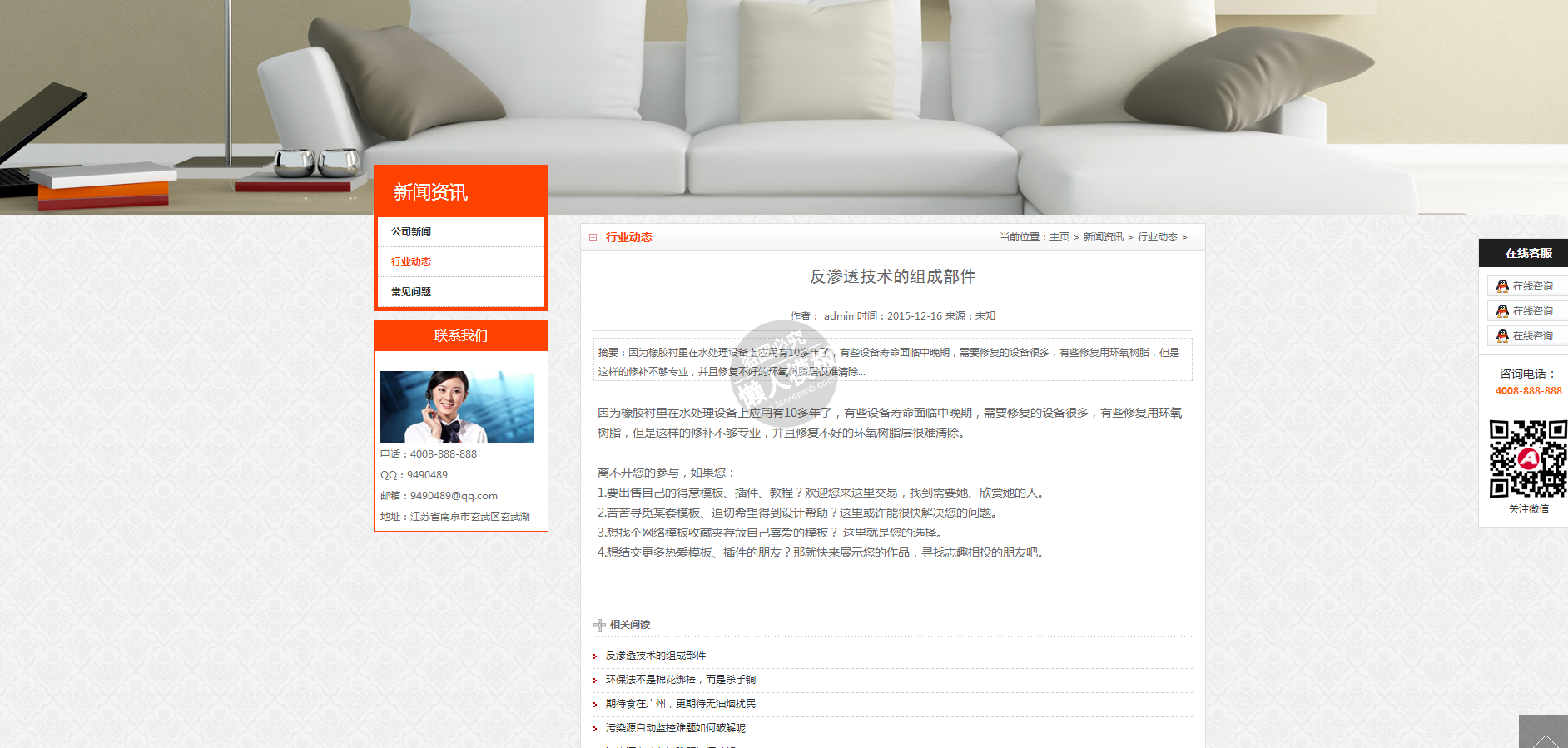Click the QQ：9490489 contact line

tap(414, 475)
